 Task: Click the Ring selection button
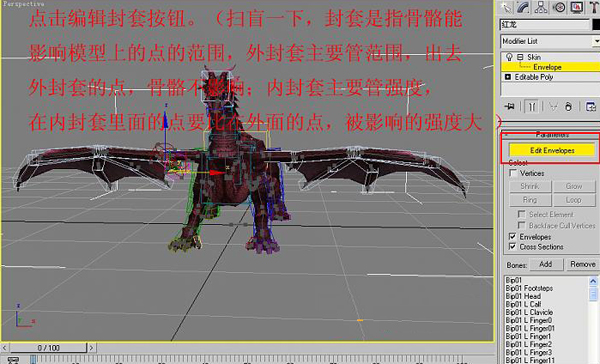(x=530, y=200)
